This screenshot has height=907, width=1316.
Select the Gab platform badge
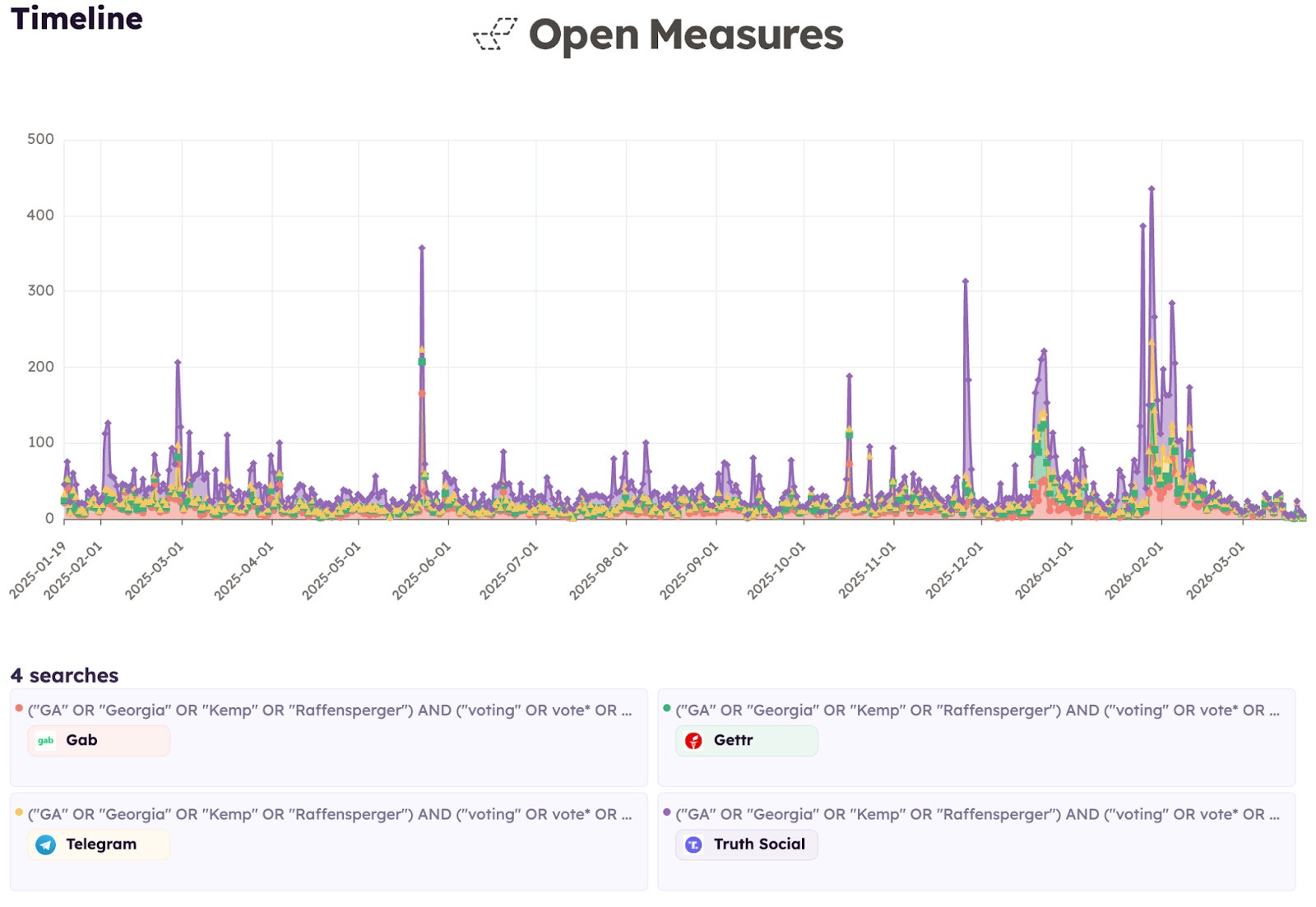click(x=99, y=741)
